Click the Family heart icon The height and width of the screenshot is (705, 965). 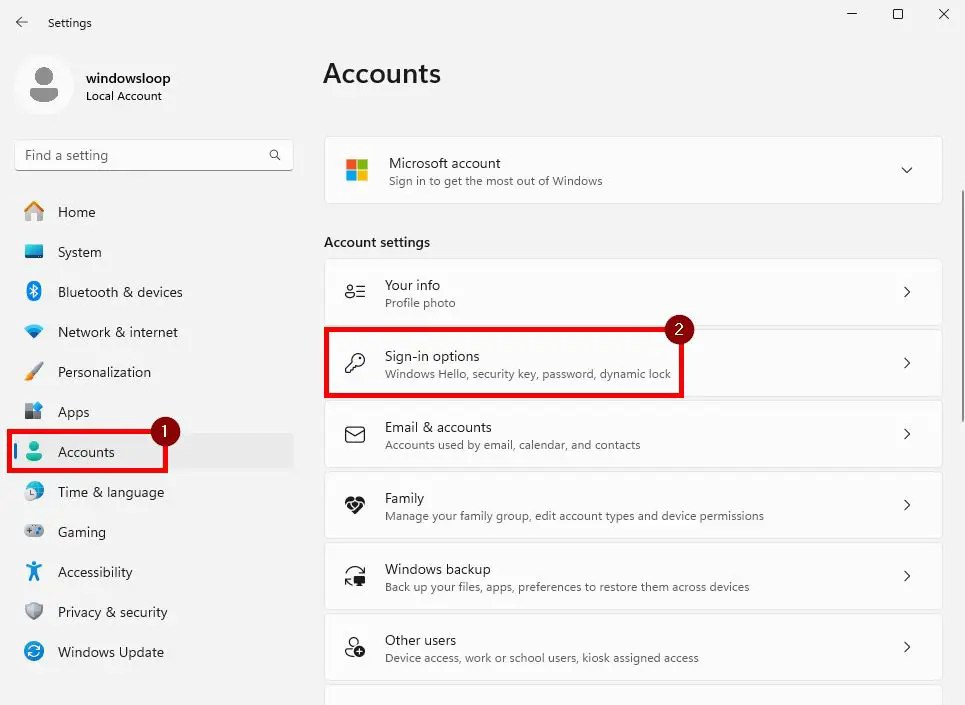tap(355, 505)
